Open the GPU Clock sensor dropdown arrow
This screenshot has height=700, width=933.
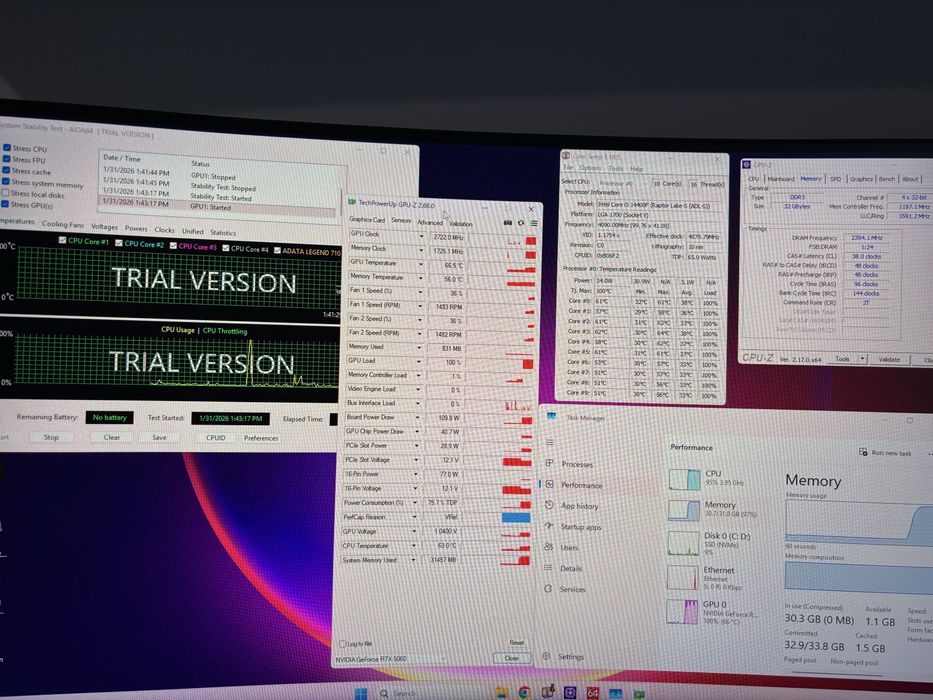tap(421, 236)
